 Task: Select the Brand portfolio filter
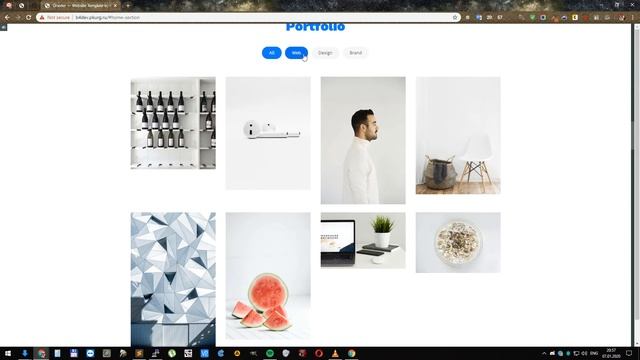click(356, 53)
